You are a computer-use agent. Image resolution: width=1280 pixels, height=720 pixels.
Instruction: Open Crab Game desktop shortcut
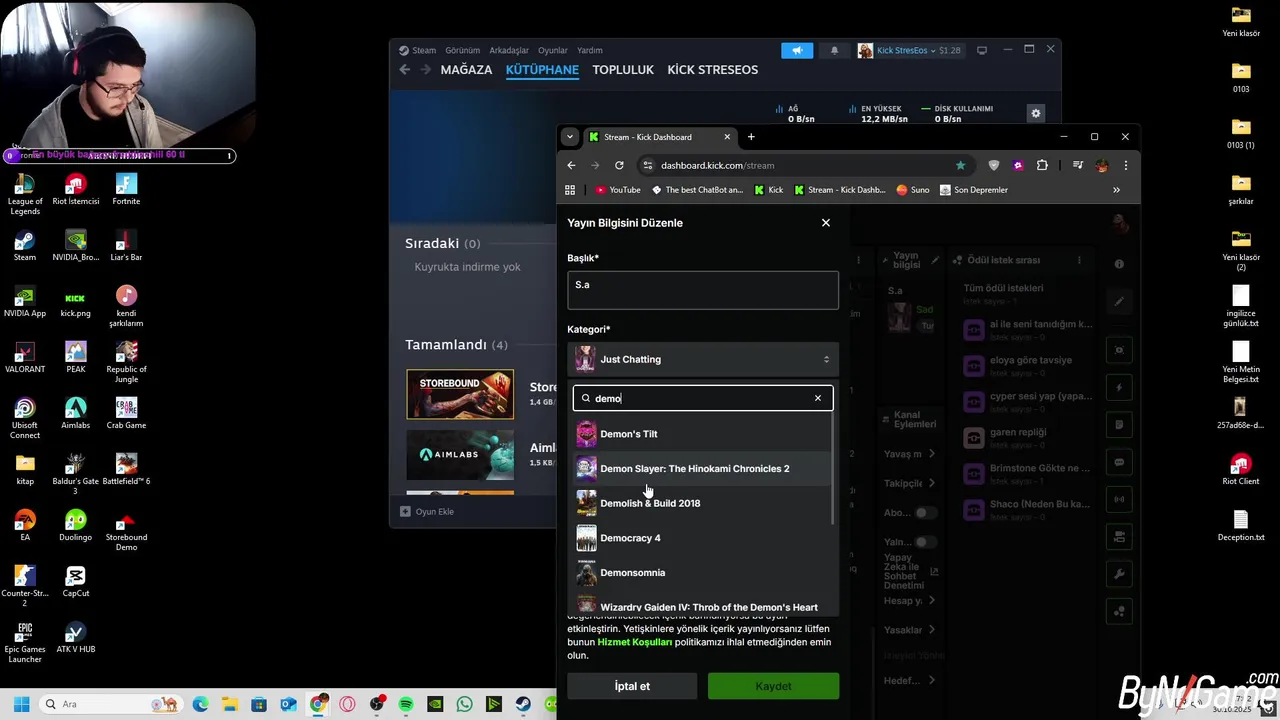[x=126, y=413]
